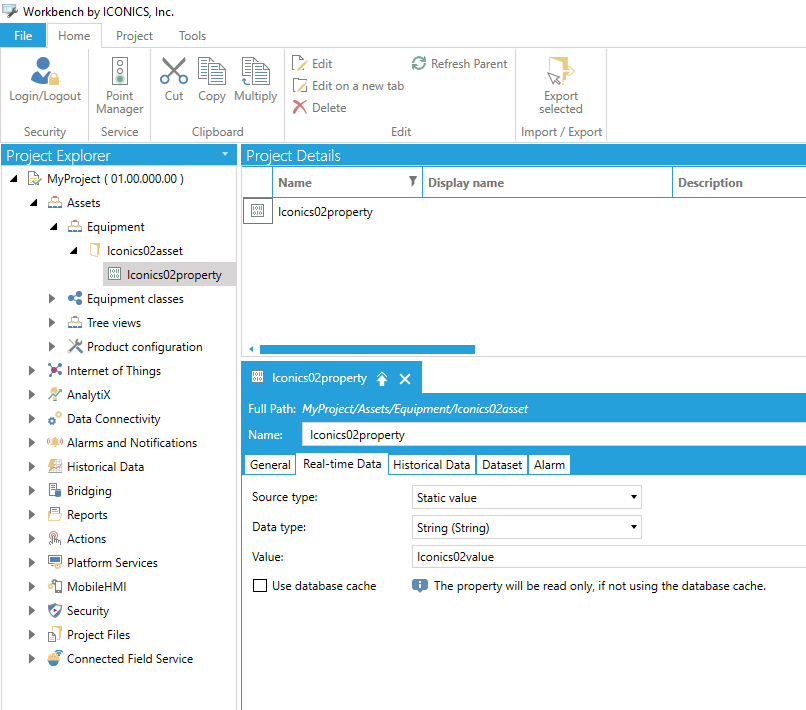The width and height of the screenshot is (806, 710).
Task: Click the Cut scissors icon
Action: [174, 71]
